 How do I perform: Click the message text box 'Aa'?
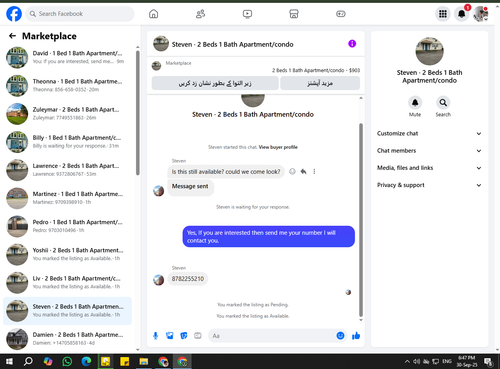tap(272, 336)
